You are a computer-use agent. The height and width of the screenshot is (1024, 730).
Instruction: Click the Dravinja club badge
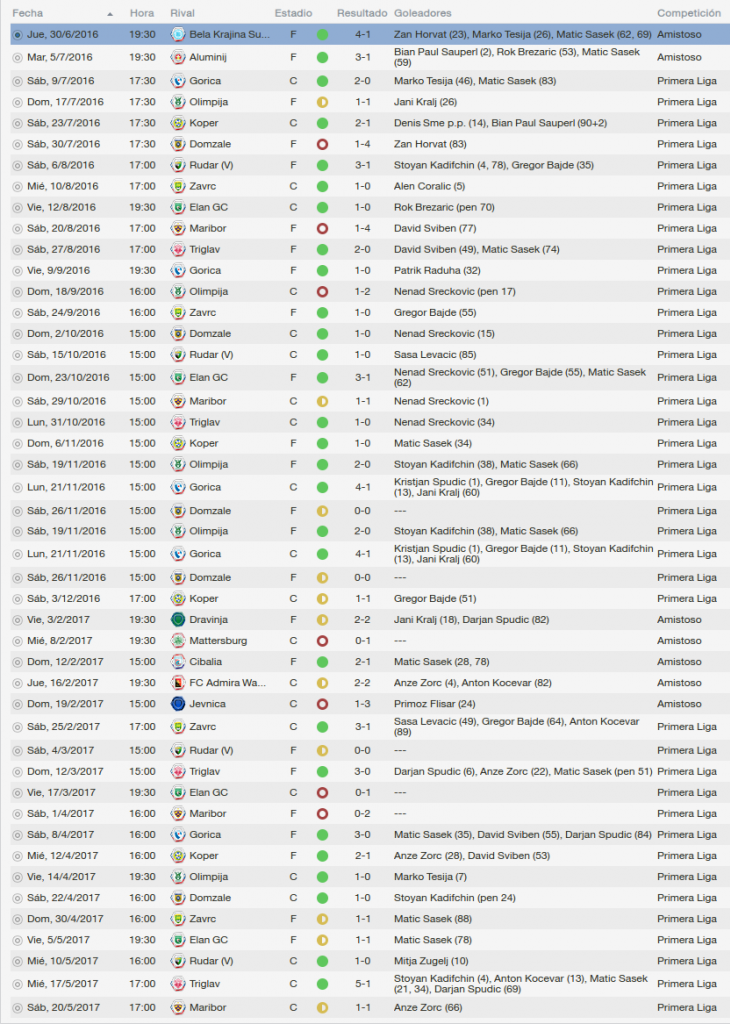[x=178, y=620]
